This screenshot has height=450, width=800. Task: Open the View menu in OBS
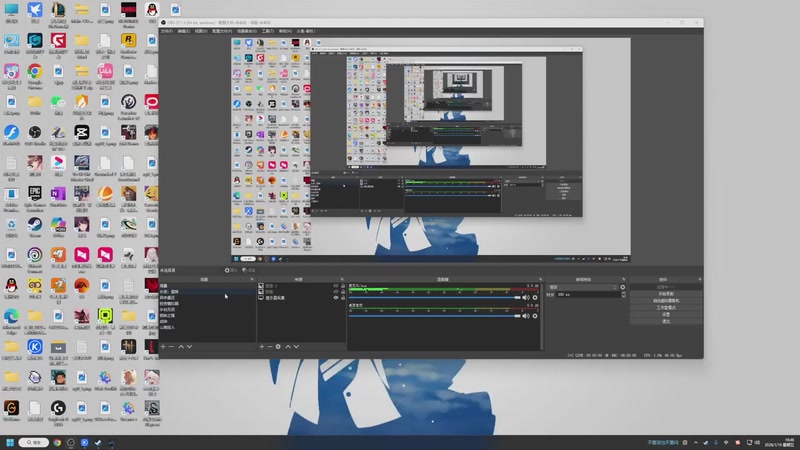pyautogui.click(x=201, y=31)
